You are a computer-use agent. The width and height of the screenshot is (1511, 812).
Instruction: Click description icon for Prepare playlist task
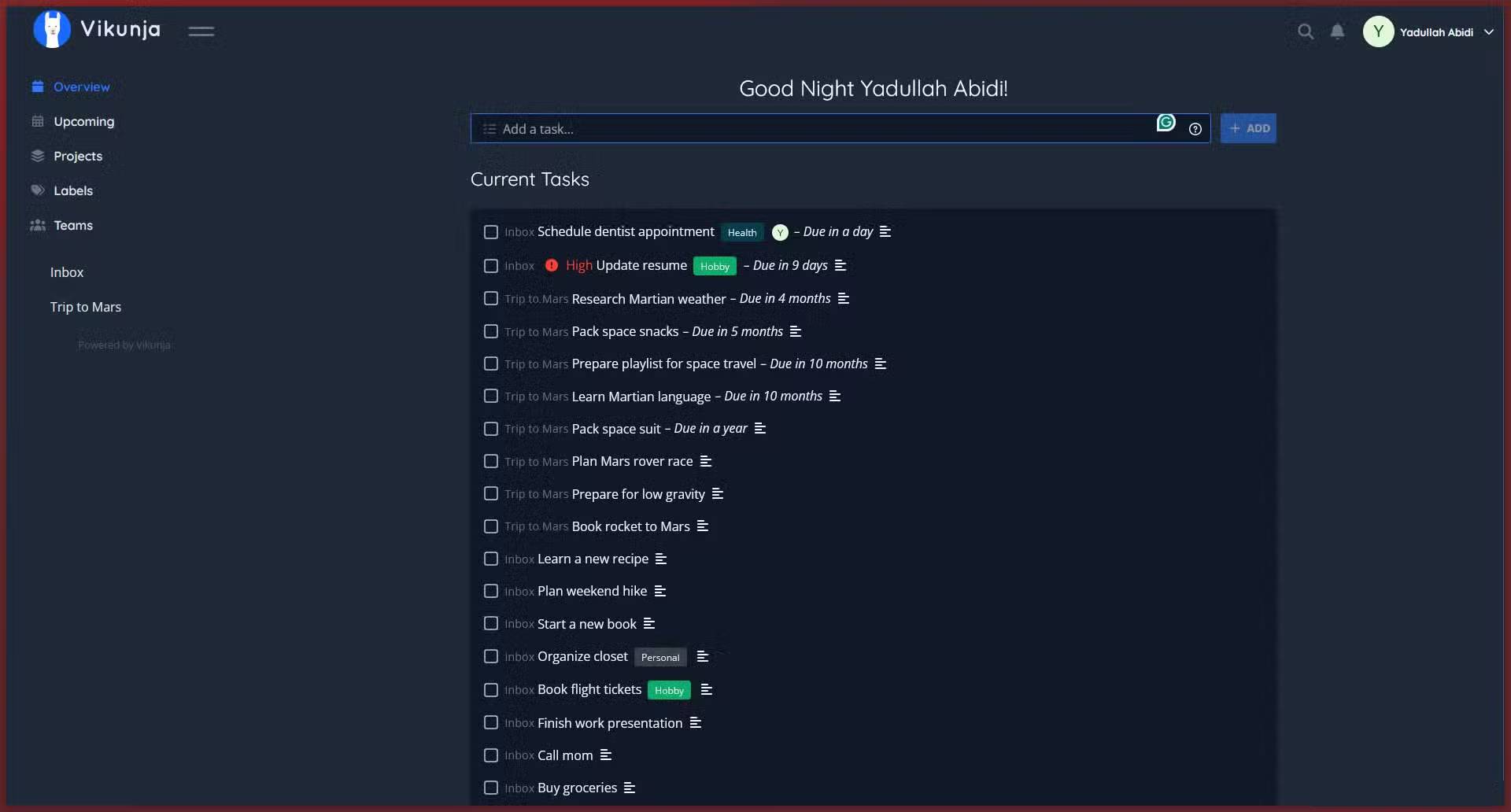click(881, 364)
